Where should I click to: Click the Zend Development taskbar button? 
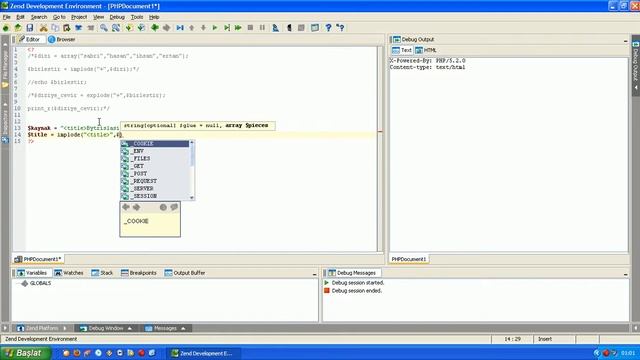point(203,353)
